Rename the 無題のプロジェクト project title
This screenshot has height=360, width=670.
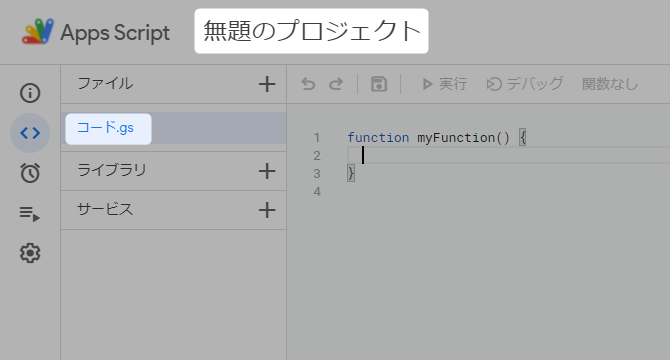point(311,31)
